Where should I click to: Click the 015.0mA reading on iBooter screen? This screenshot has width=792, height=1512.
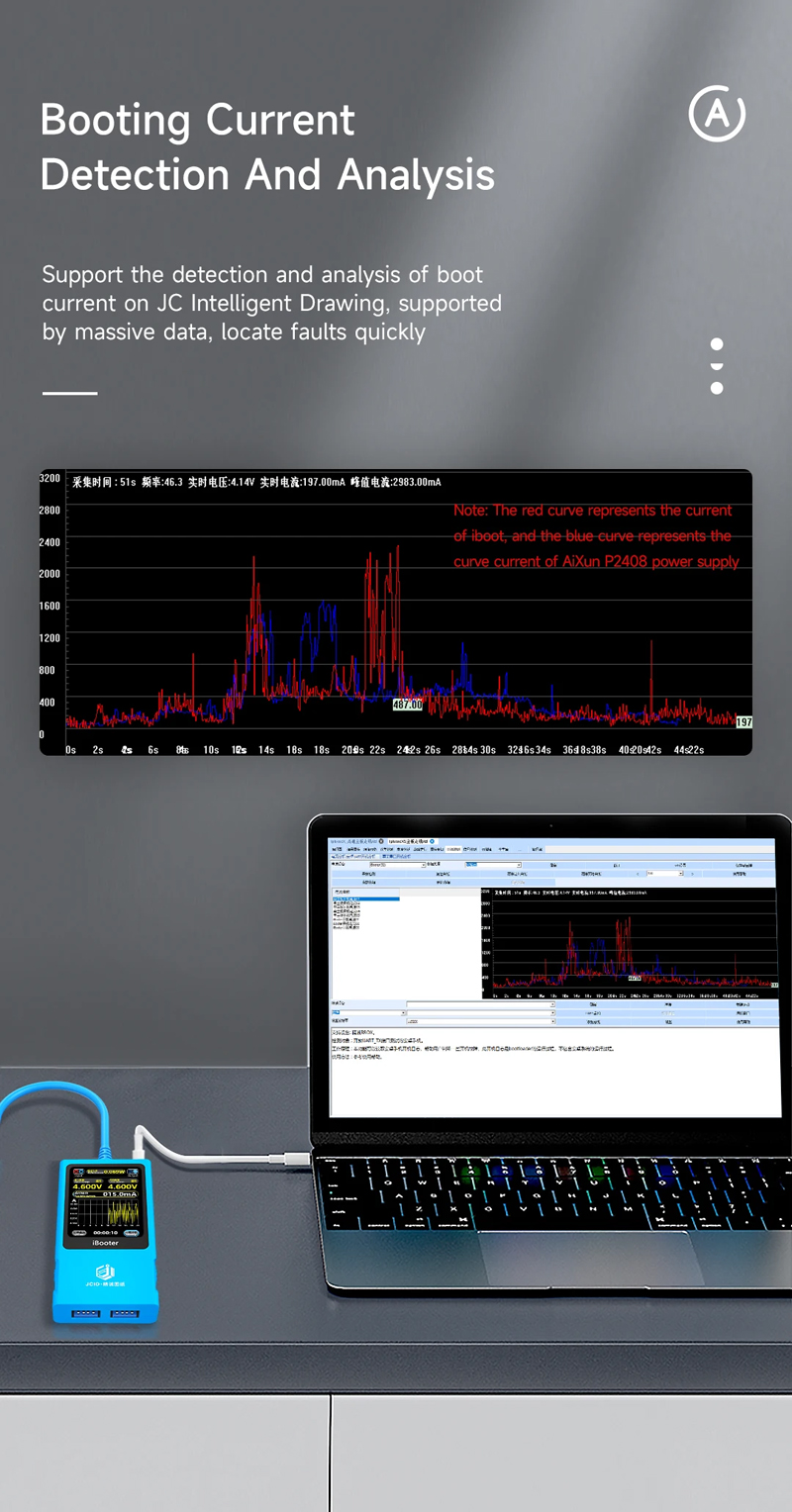point(119,1194)
